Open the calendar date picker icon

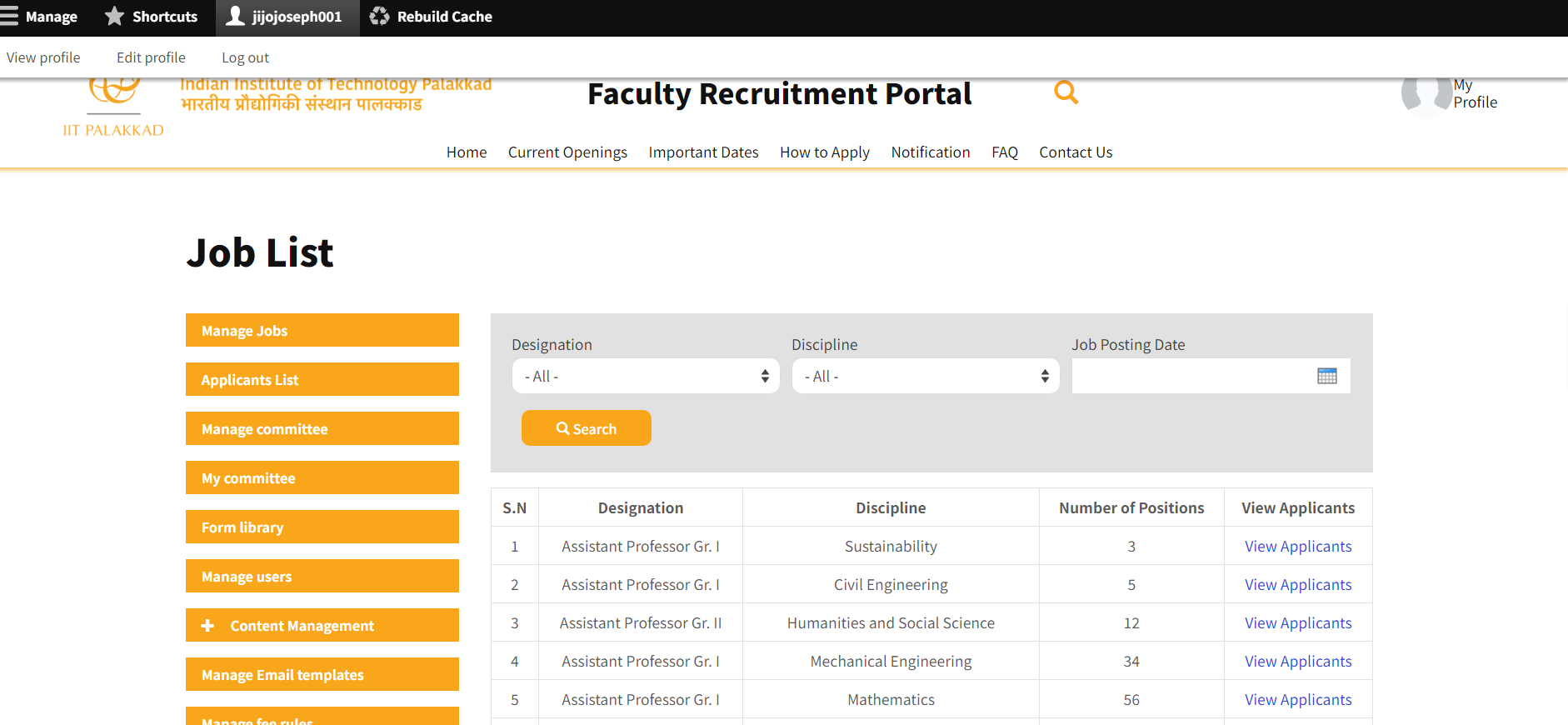pyautogui.click(x=1326, y=376)
